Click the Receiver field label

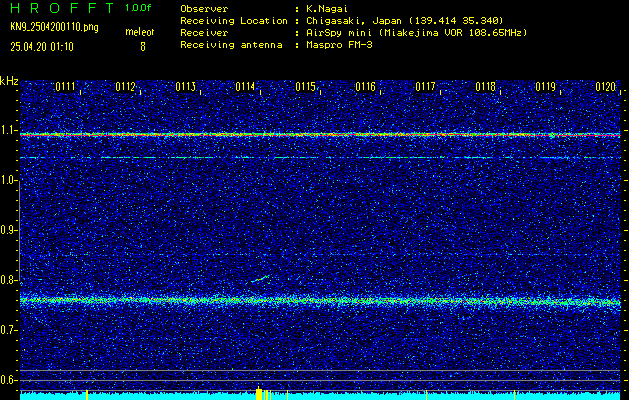point(204,33)
